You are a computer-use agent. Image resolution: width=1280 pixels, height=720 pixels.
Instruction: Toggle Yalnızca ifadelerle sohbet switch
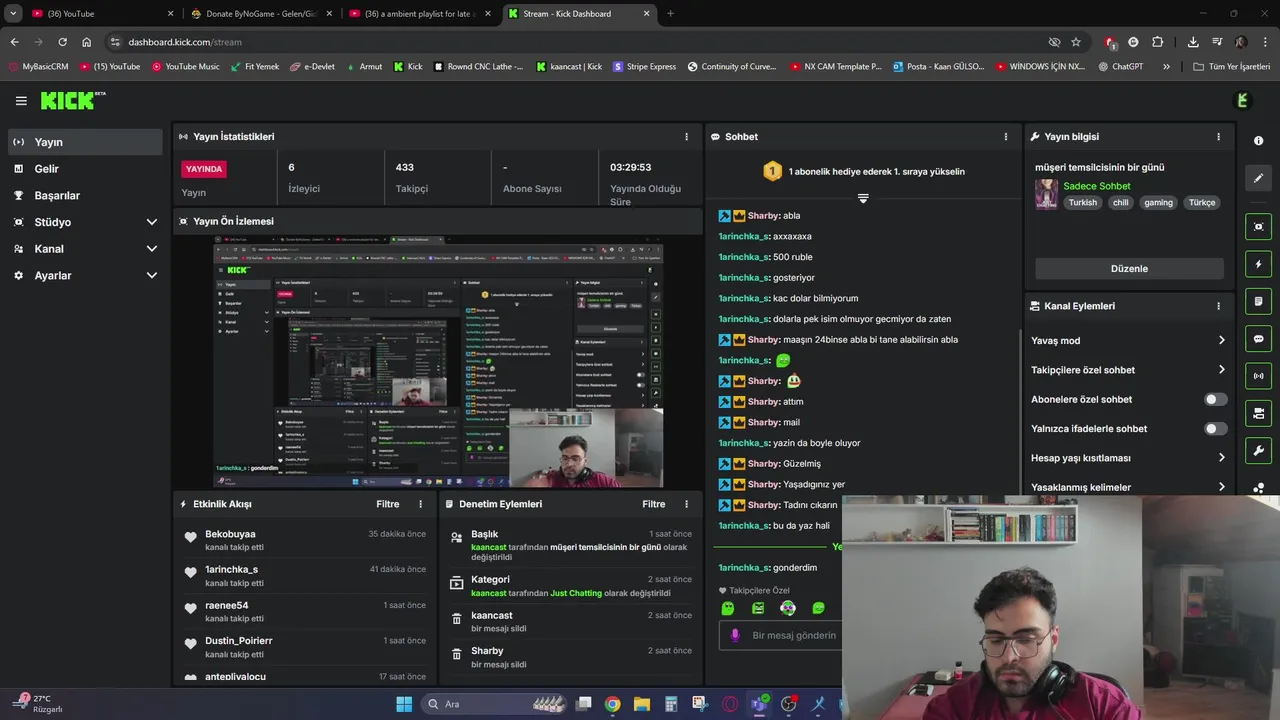point(1215,429)
